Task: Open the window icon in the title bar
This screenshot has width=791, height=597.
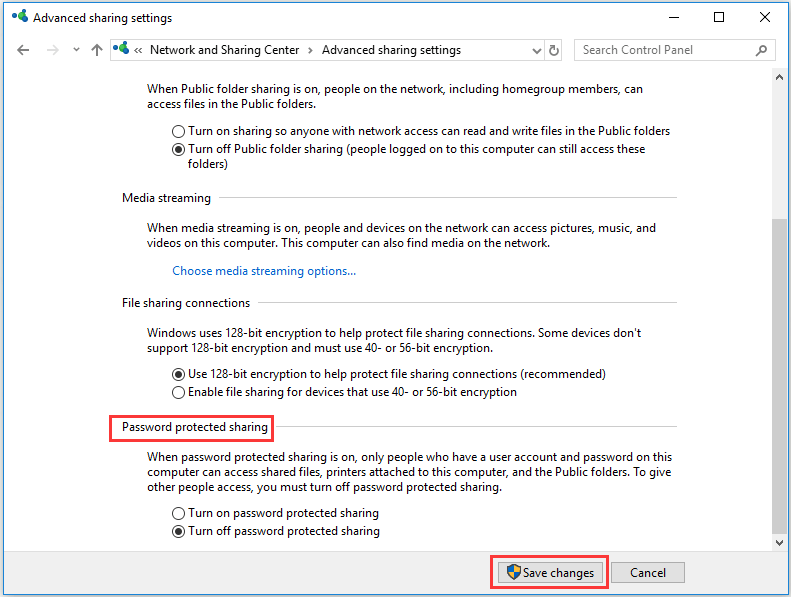Action: (x=20, y=16)
